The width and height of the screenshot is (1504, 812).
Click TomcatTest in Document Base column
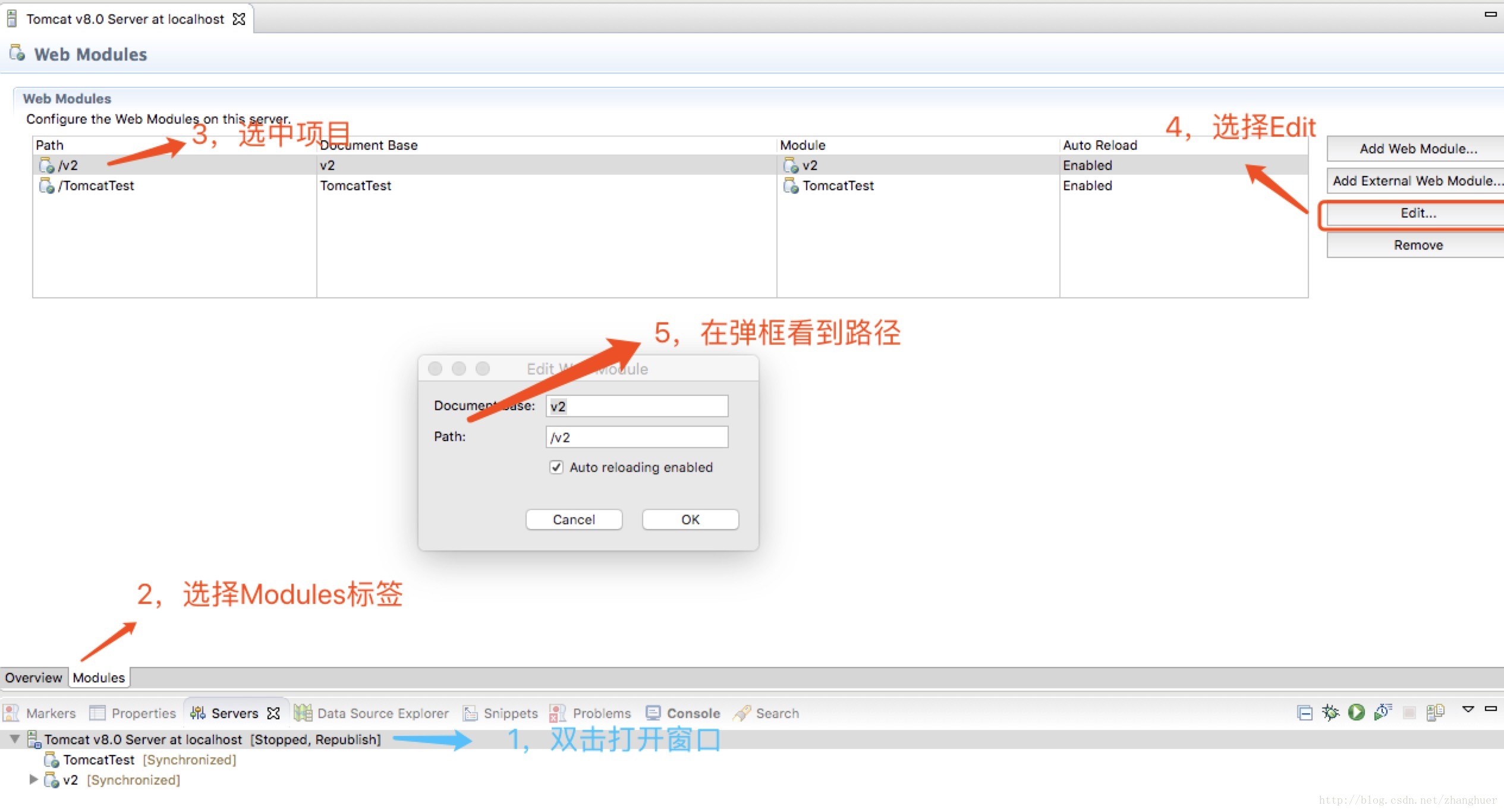tap(355, 185)
